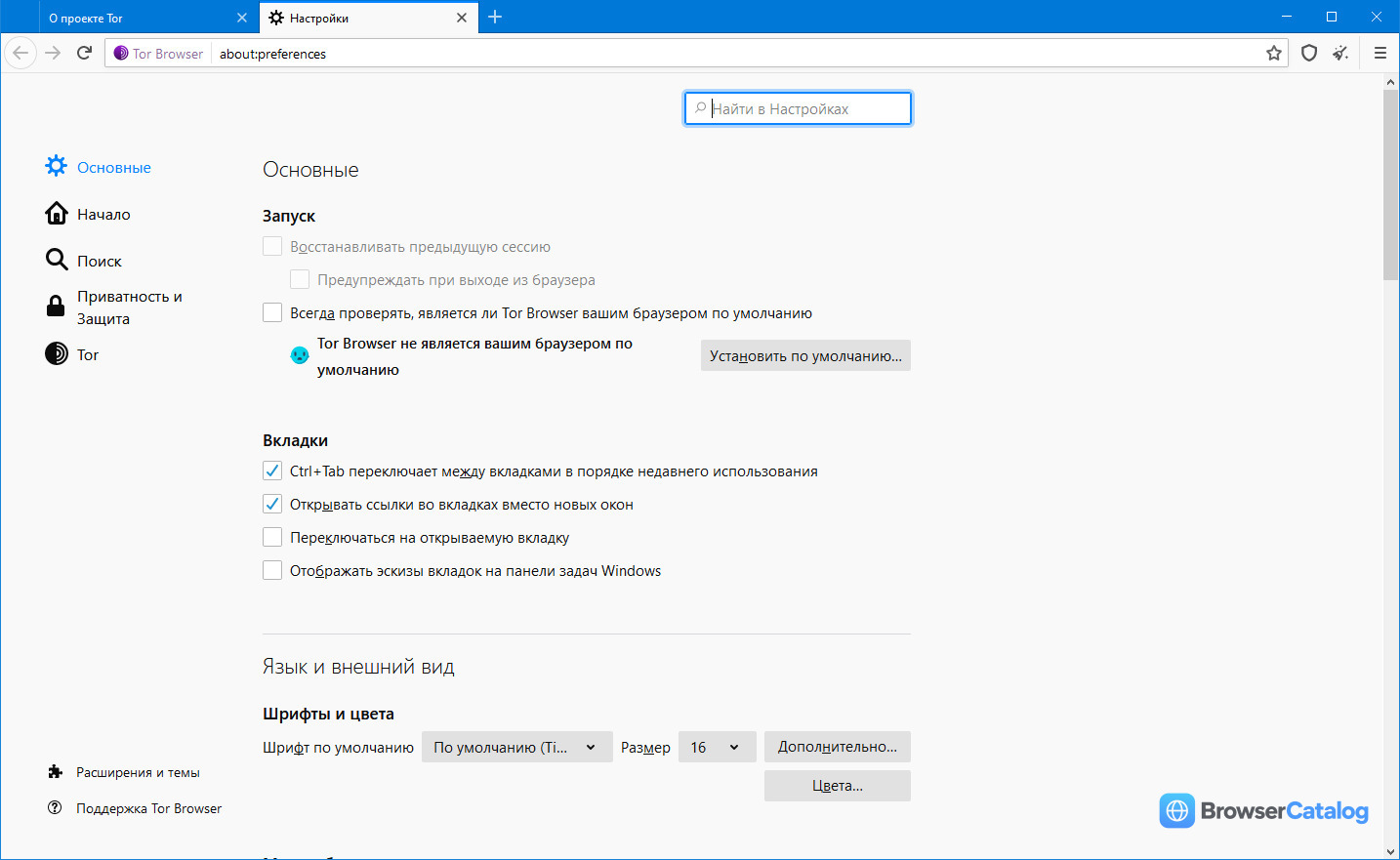Click Установить по умолчанию button
This screenshot has height=860, width=1400.
click(x=805, y=355)
